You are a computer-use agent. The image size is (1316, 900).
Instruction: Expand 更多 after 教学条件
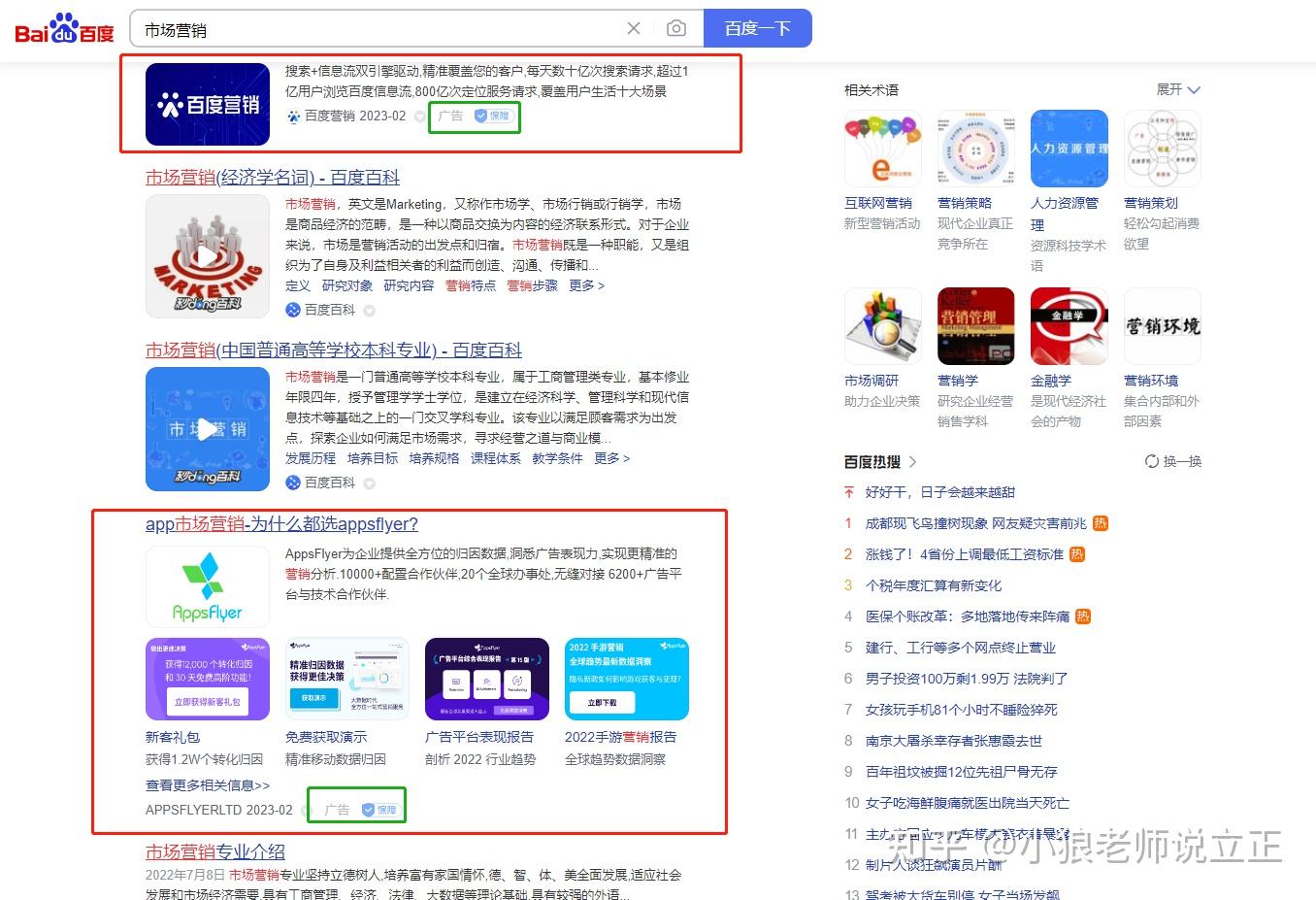(611, 458)
